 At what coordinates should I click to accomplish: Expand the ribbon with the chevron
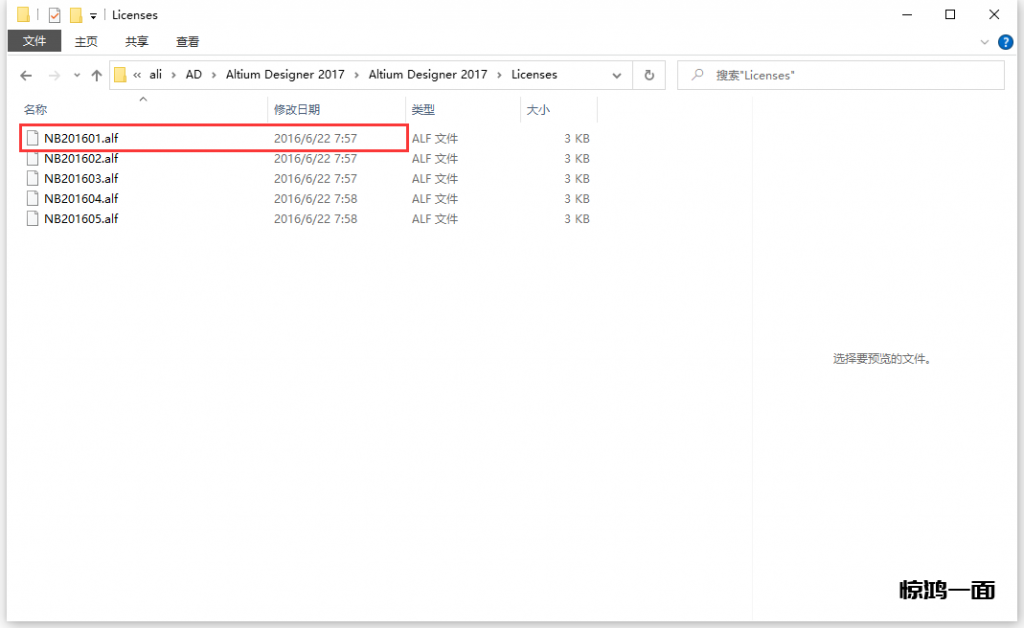pos(985,42)
